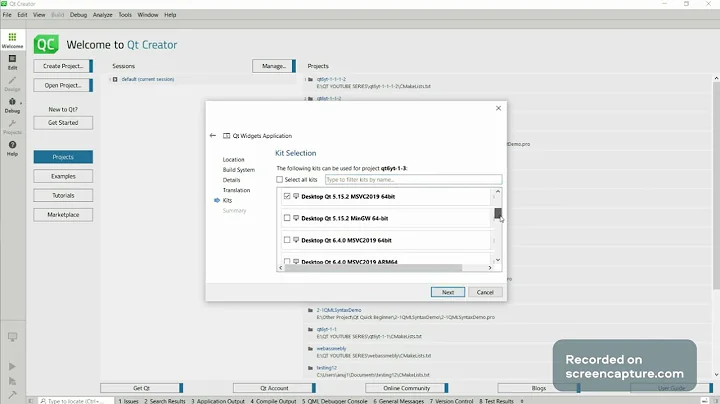The image size is (720, 404).
Task: Click the Qt Creator QC logo
Action: 46,45
